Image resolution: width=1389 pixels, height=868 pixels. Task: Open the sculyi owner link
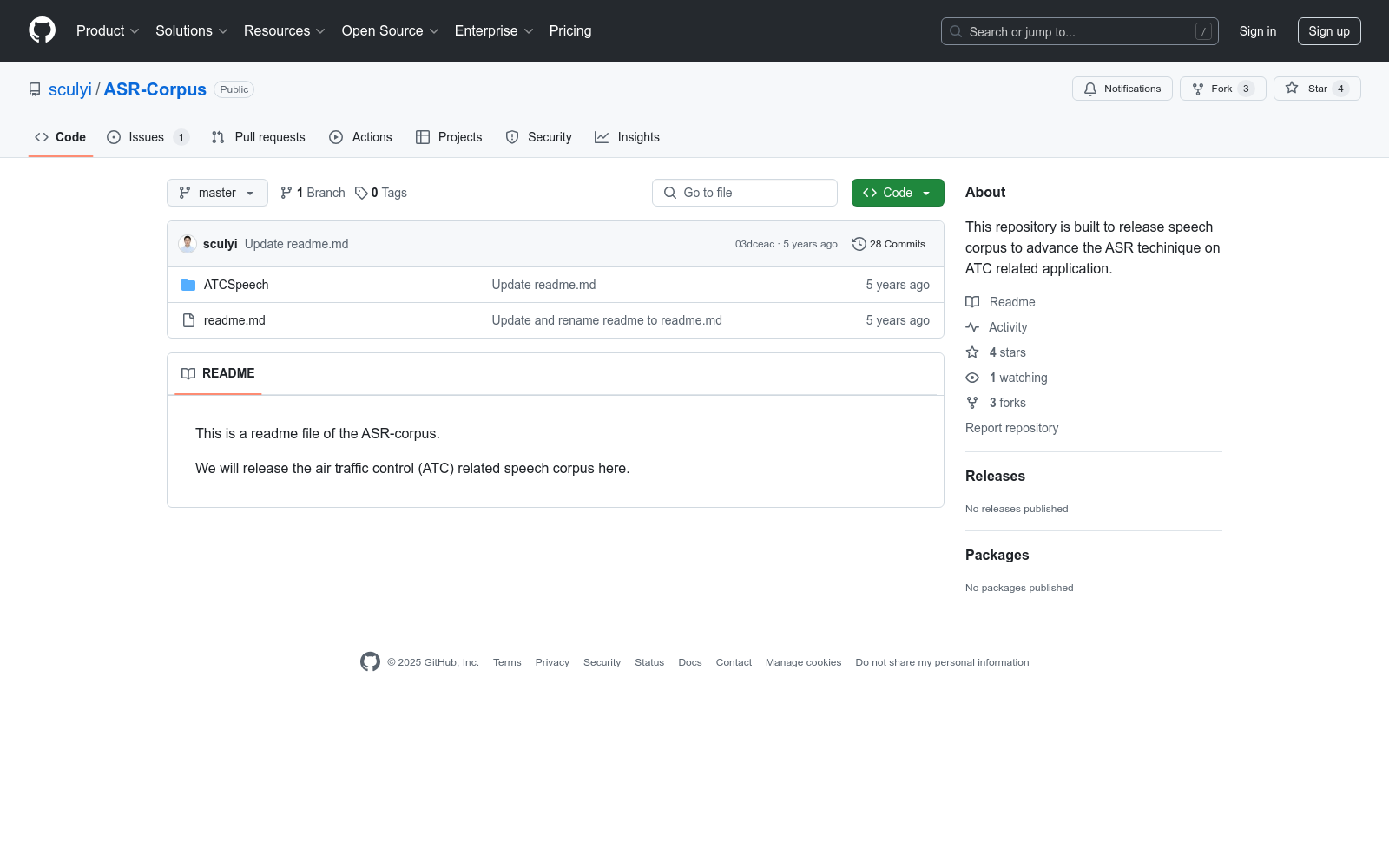point(70,89)
